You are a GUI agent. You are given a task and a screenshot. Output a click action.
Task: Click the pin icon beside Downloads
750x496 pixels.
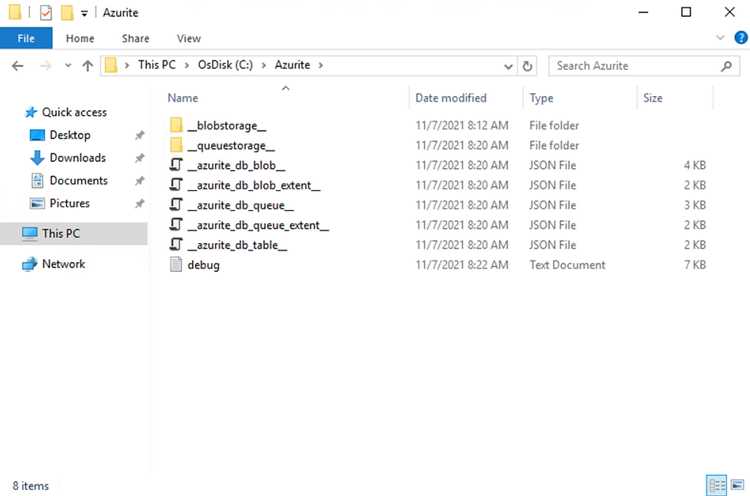click(x=139, y=158)
